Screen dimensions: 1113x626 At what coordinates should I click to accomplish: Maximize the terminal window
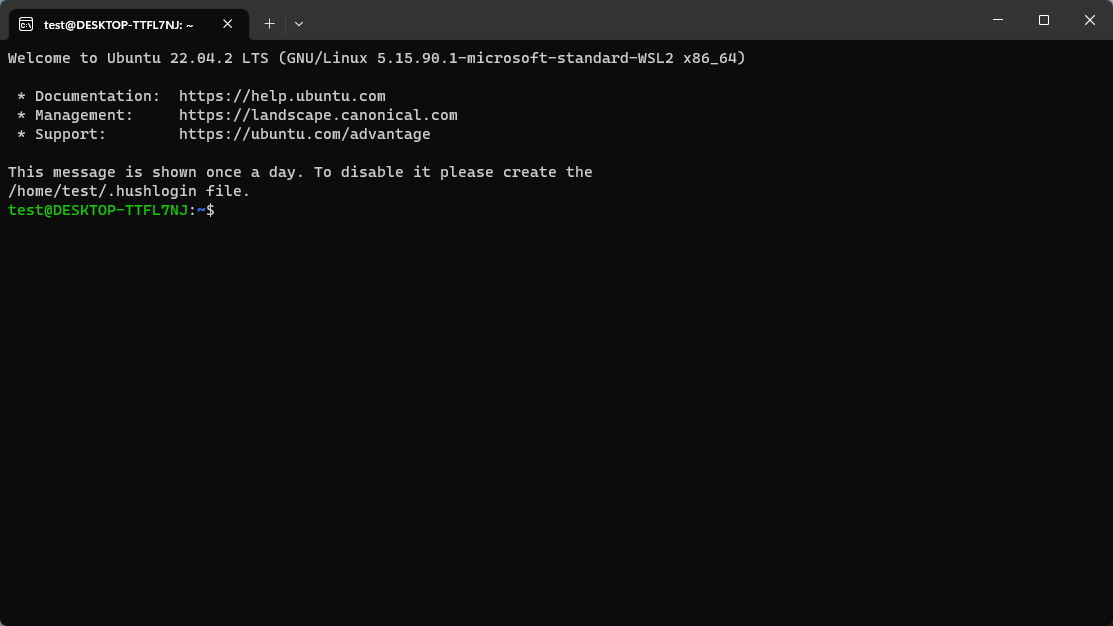(1043, 20)
